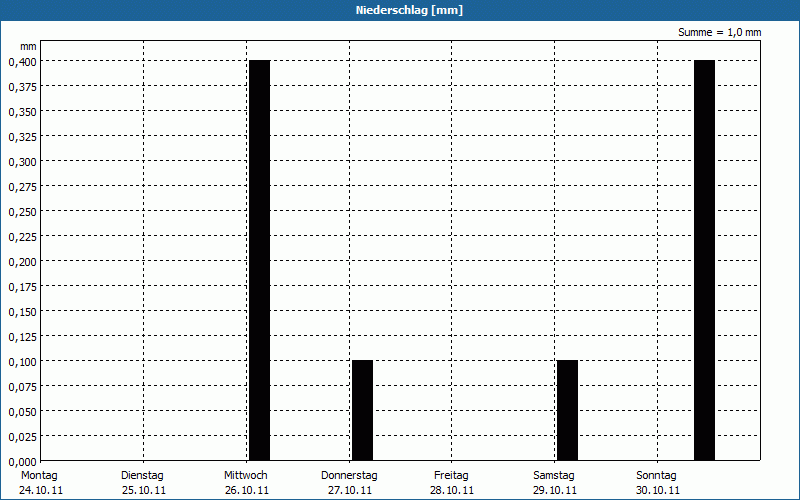This screenshot has height=500, width=800.
Task: Click the date 29.10.11
Action: [x=555, y=490]
